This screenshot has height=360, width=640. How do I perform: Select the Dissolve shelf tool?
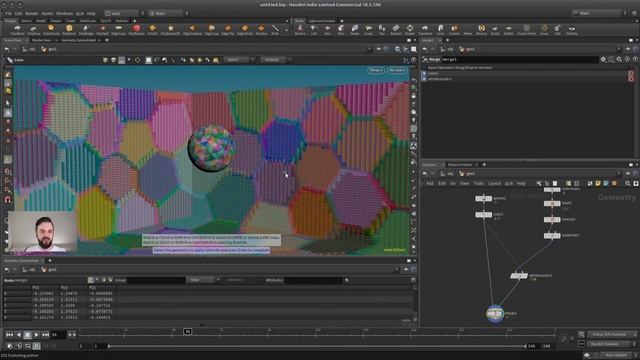point(261,29)
